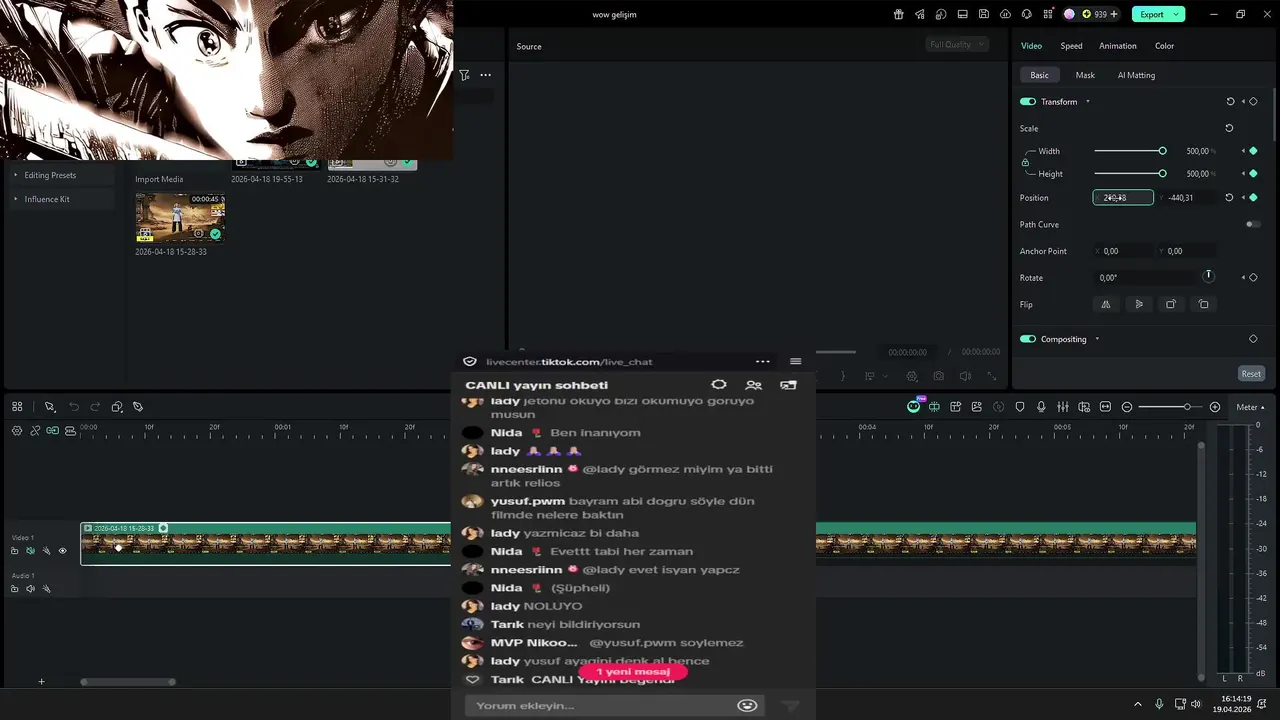Open cloud upload icon in title bar

pyautogui.click(x=1005, y=14)
